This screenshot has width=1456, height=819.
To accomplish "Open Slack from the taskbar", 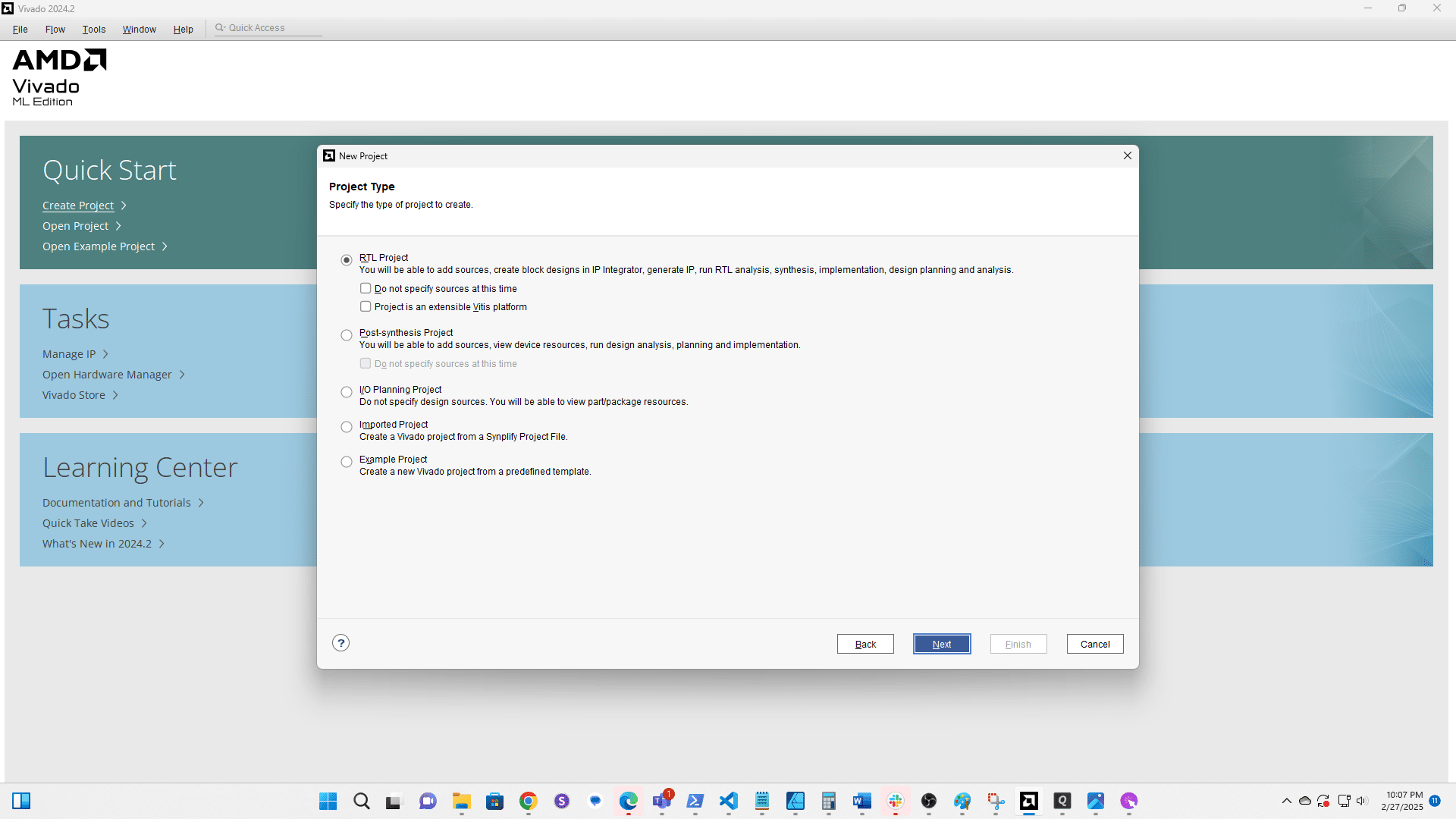I will coord(896,801).
